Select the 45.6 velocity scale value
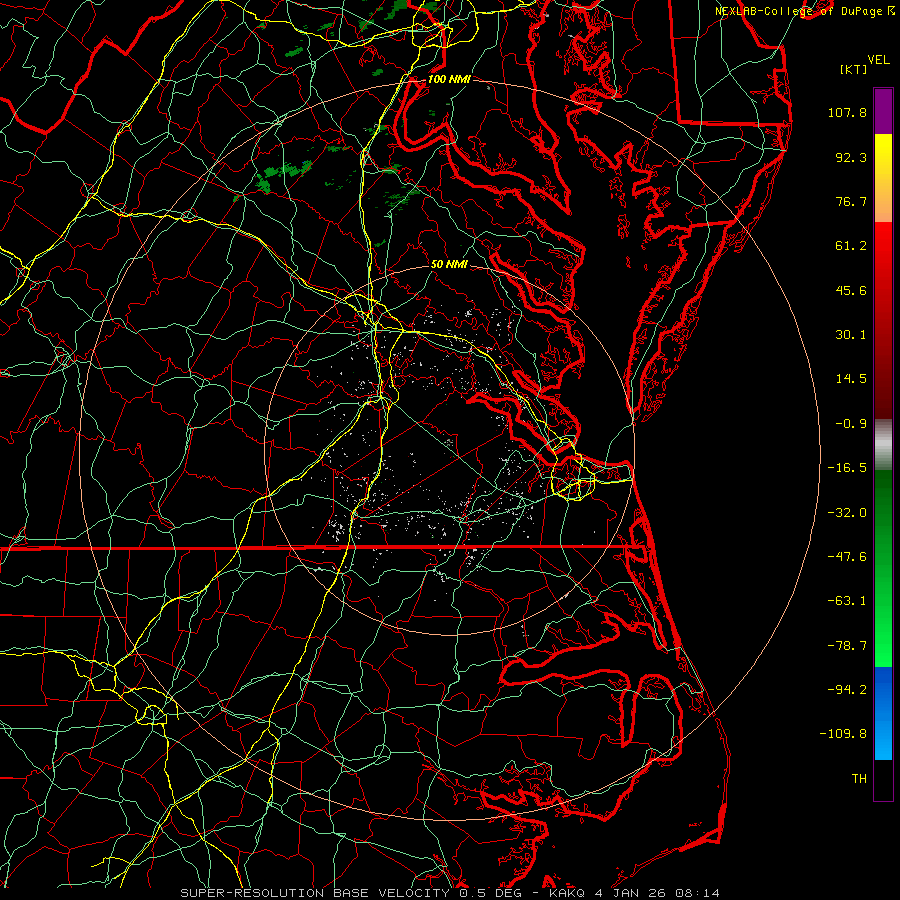 pos(851,290)
